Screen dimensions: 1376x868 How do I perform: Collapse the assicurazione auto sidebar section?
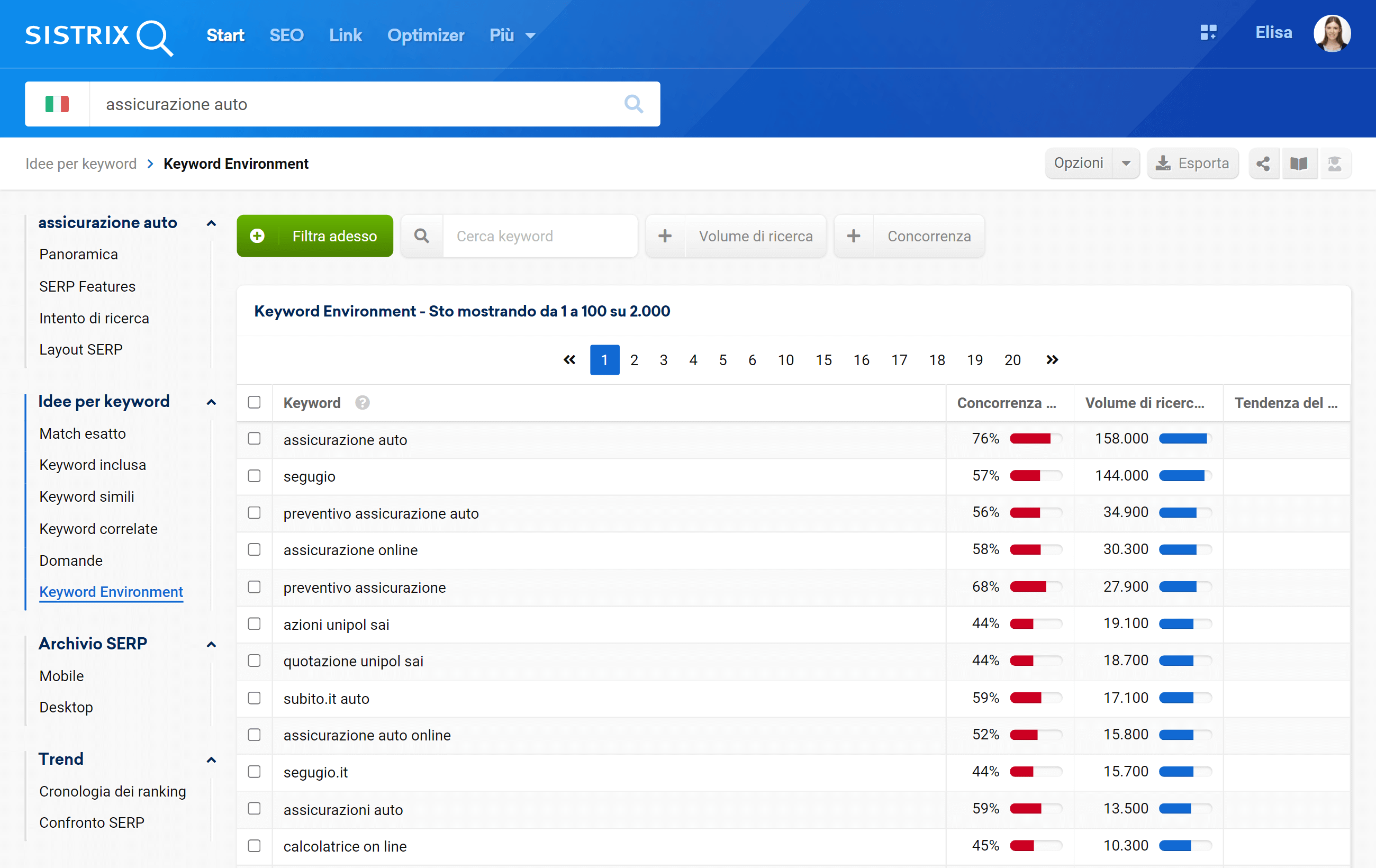click(x=212, y=223)
